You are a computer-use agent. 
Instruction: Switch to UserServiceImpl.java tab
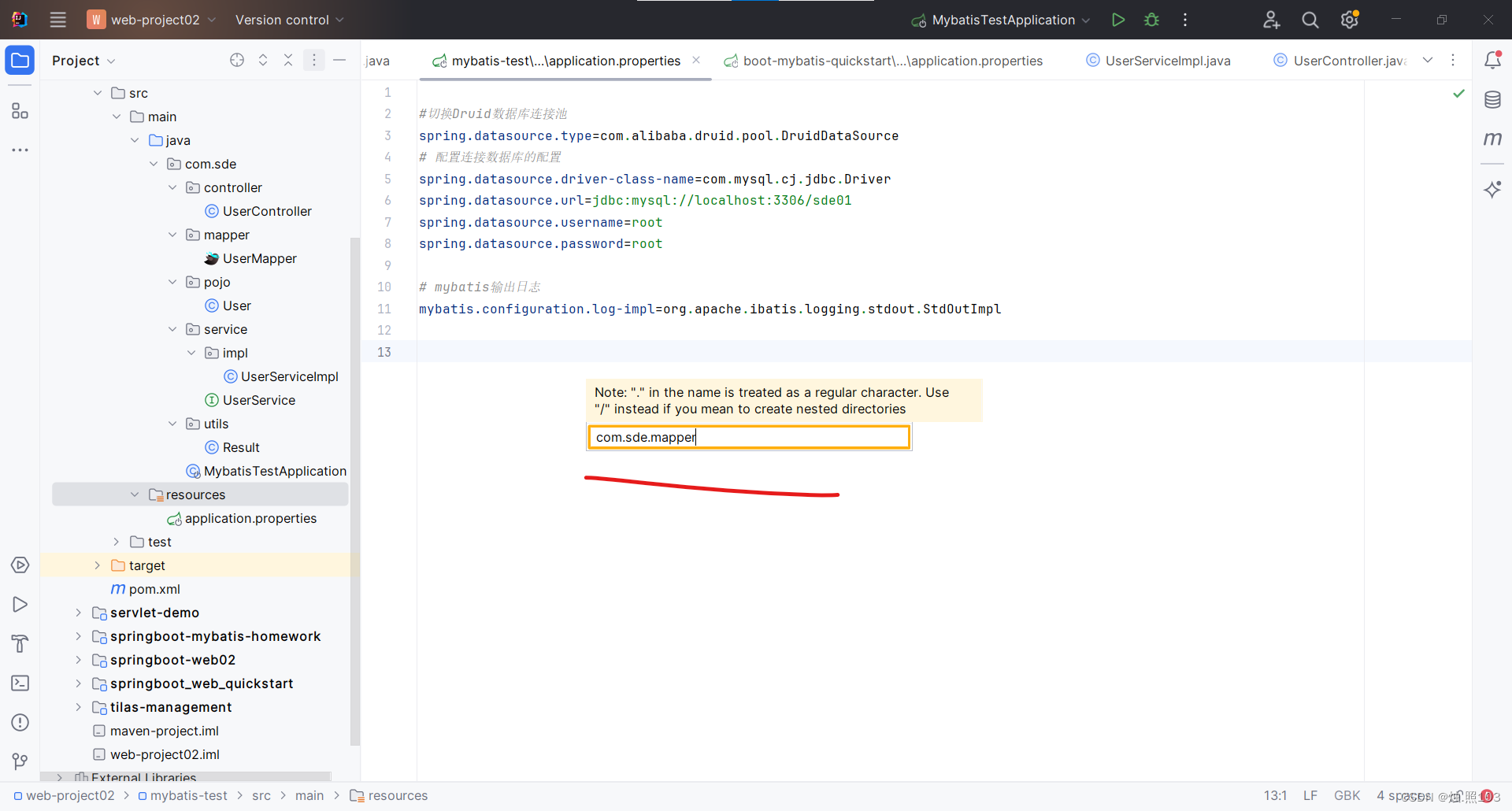(1158, 61)
